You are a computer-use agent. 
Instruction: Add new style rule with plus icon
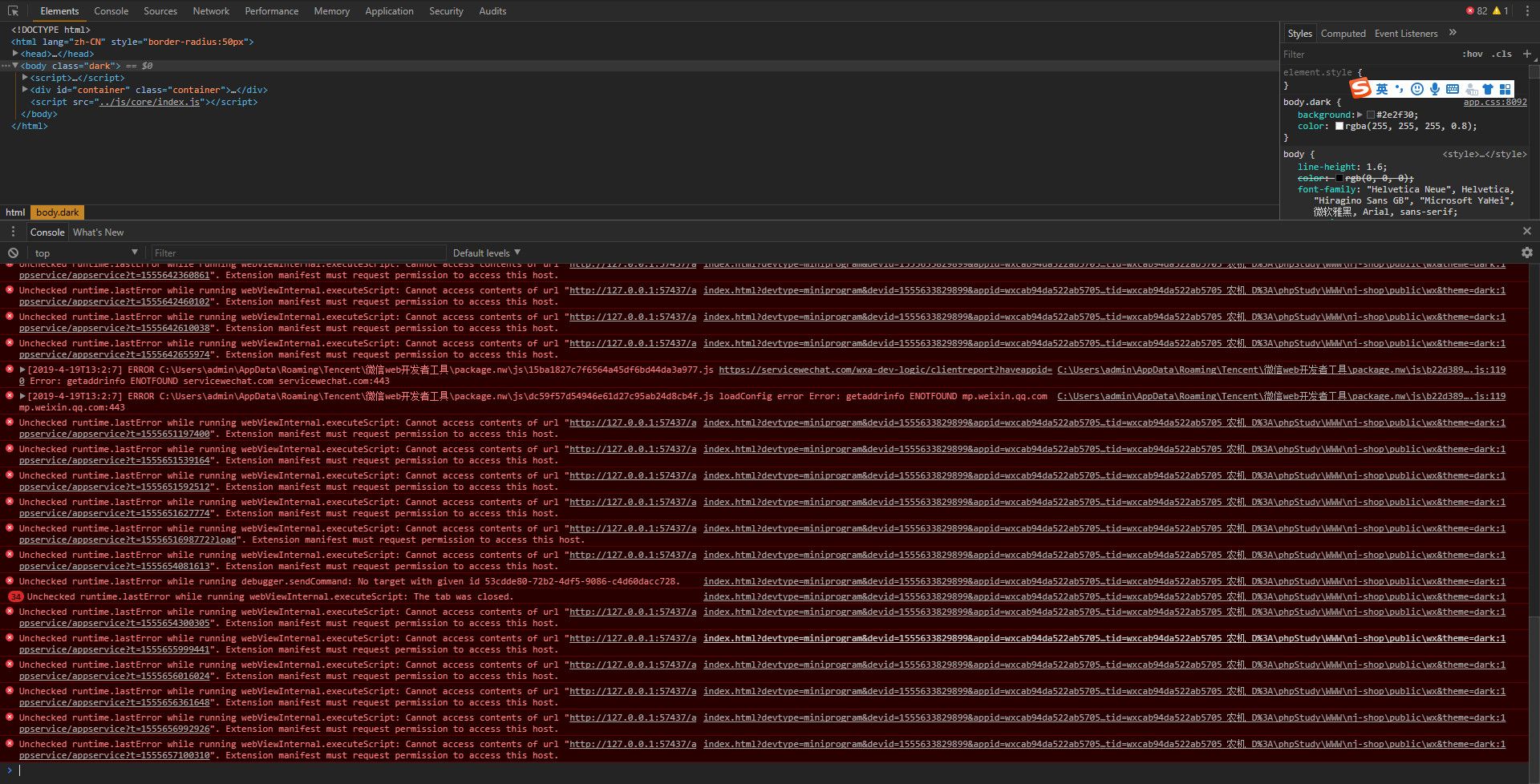point(1526,55)
